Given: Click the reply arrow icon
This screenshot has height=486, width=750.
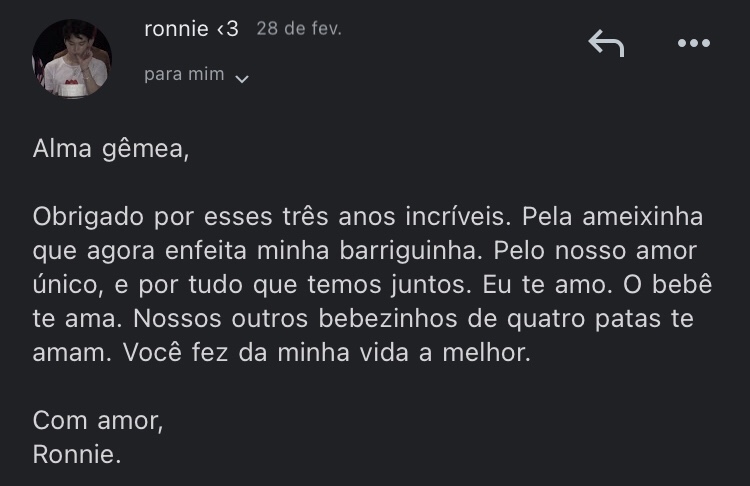Looking at the screenshot, I should (x=606, y=43).
